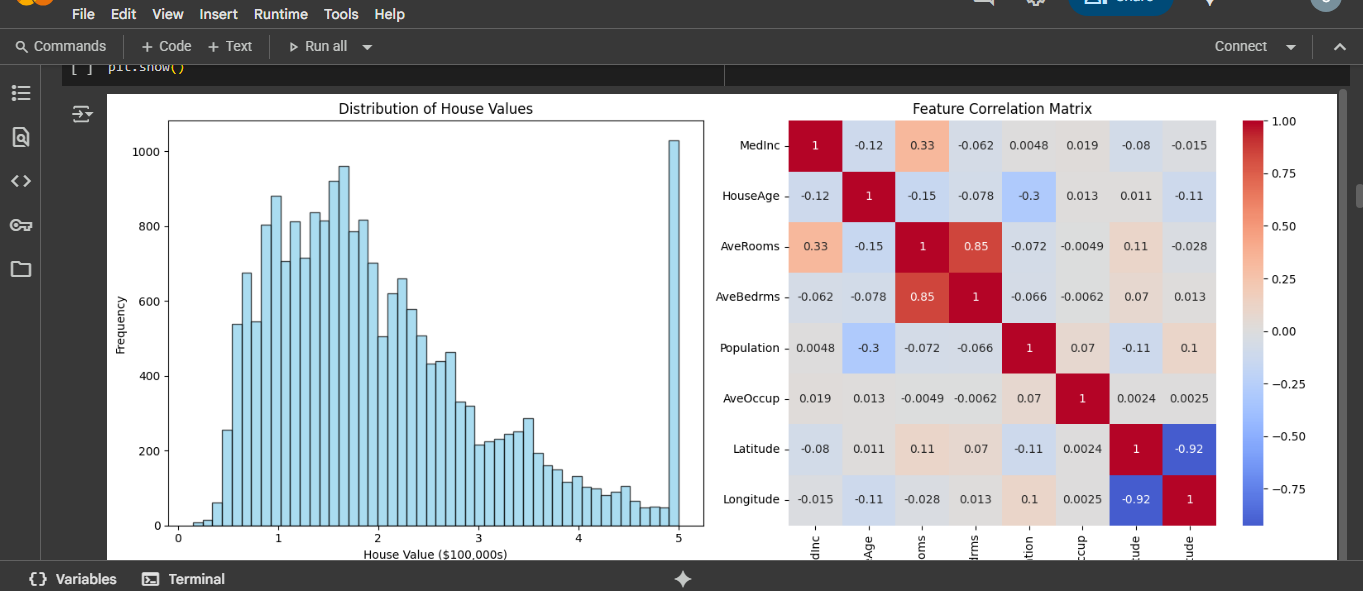Open the Tools menu
Viewport: 1363px width, 591px height.
pyautogui.click(x=341, y=14)
